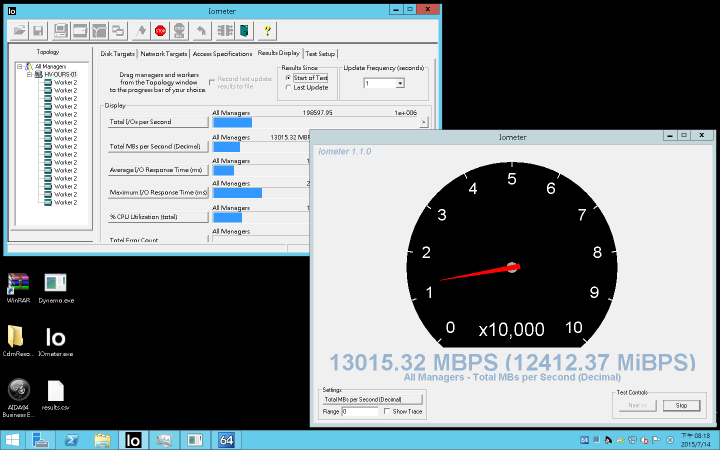Switch to Test Setup tab
The image size is (720, 450).
[x=320, y=54]
